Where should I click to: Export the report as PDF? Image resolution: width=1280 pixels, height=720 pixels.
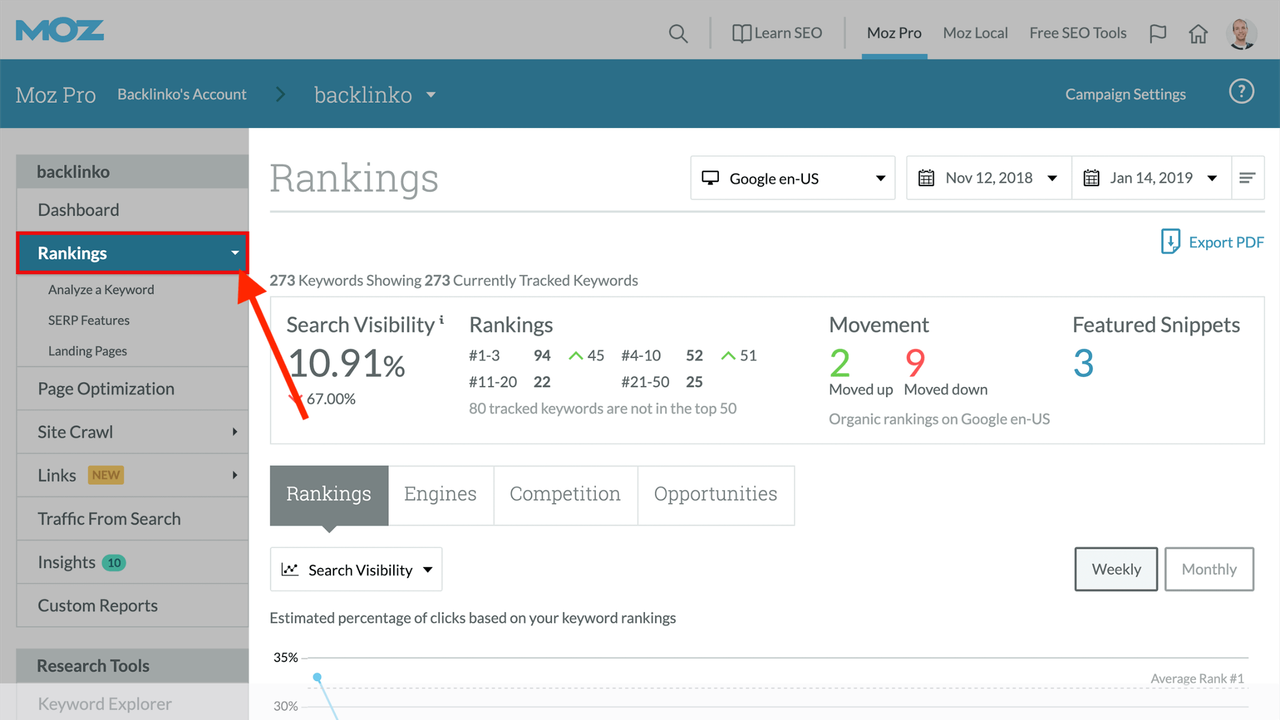click(x=1212, y=242)
